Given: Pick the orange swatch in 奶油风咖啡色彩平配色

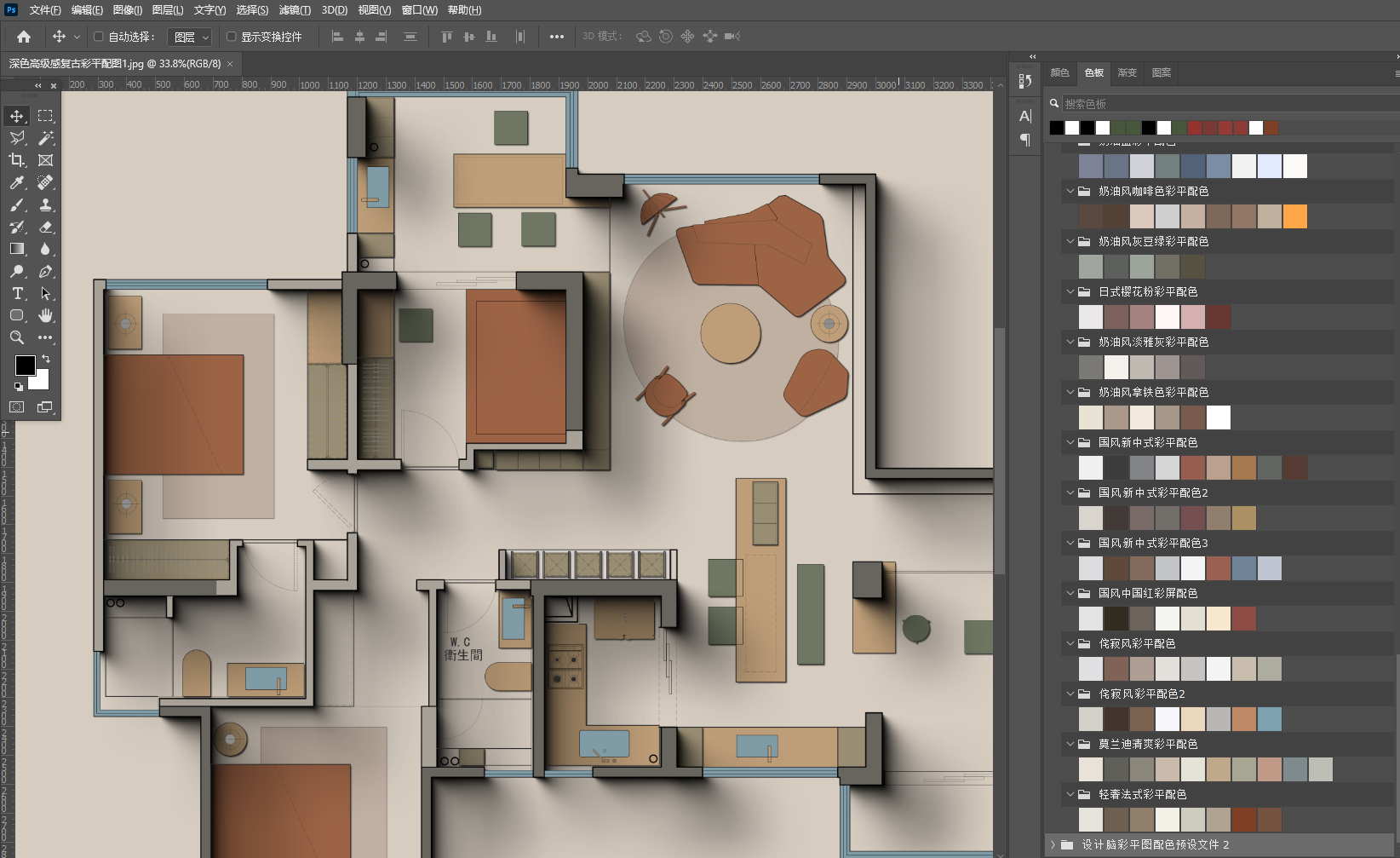Looking at the screenshot, I should point(1295,216).
